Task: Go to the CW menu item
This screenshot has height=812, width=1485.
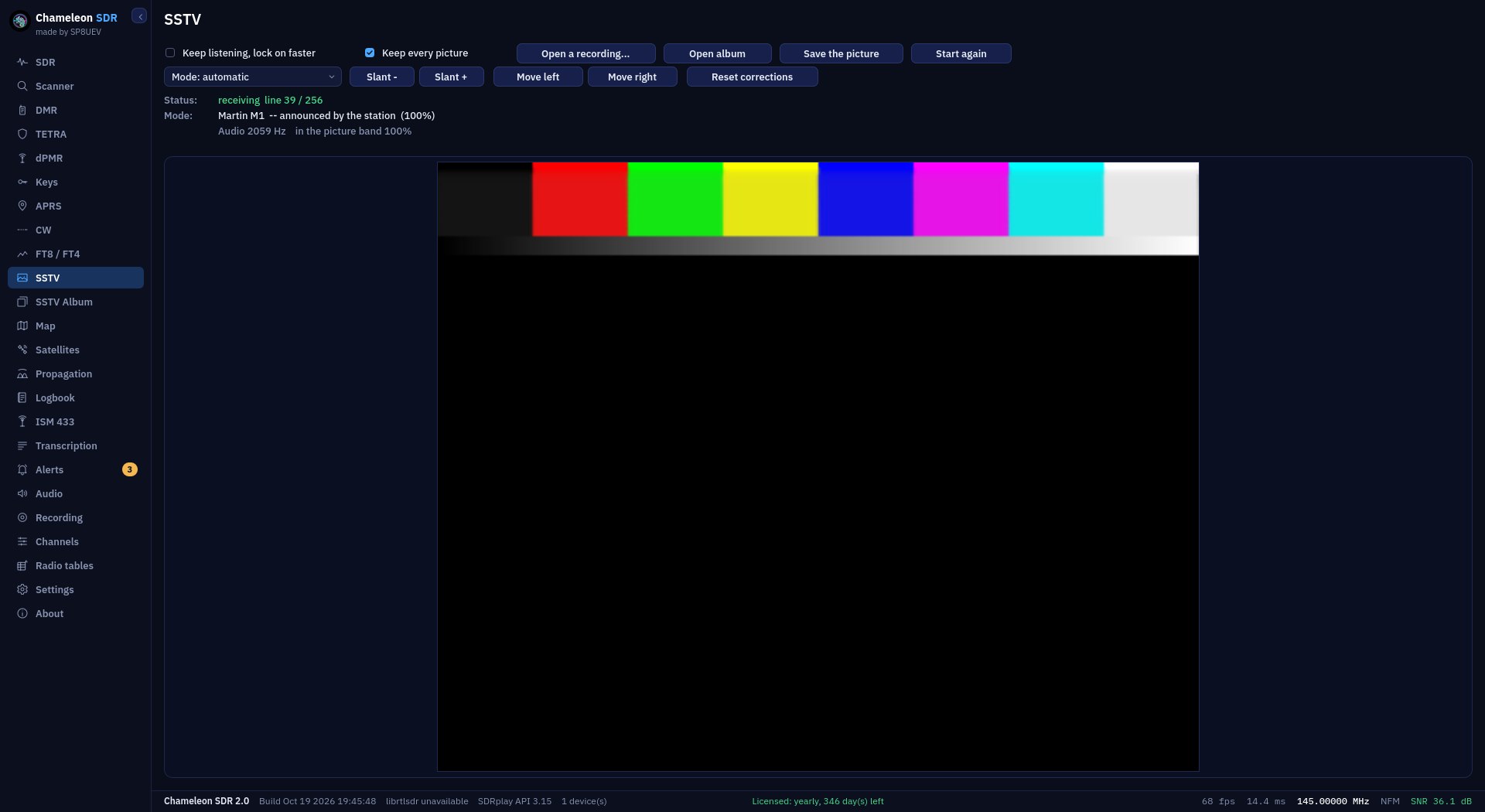Action: [76, 230]
